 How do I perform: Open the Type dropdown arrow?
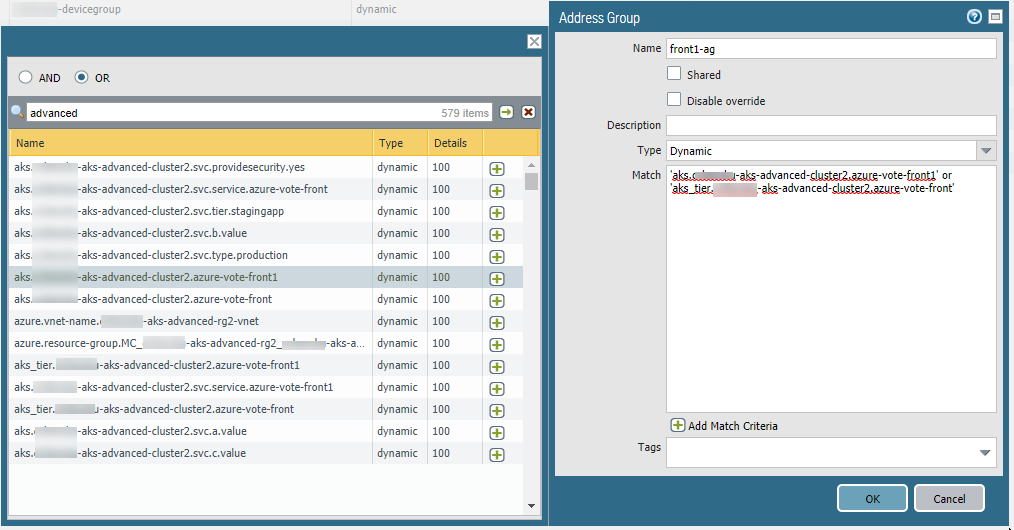click(986, 150)
